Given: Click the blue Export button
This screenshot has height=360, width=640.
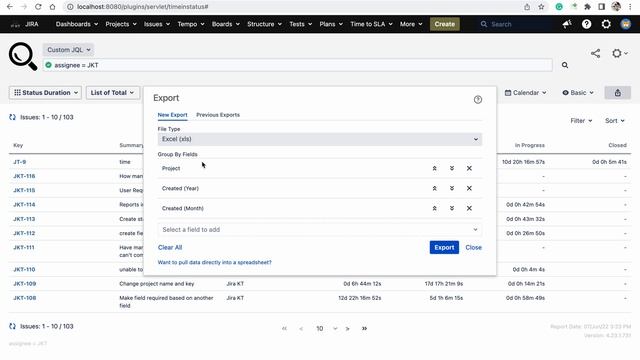Looking at the screenshot, I should (x=444, y=247).
